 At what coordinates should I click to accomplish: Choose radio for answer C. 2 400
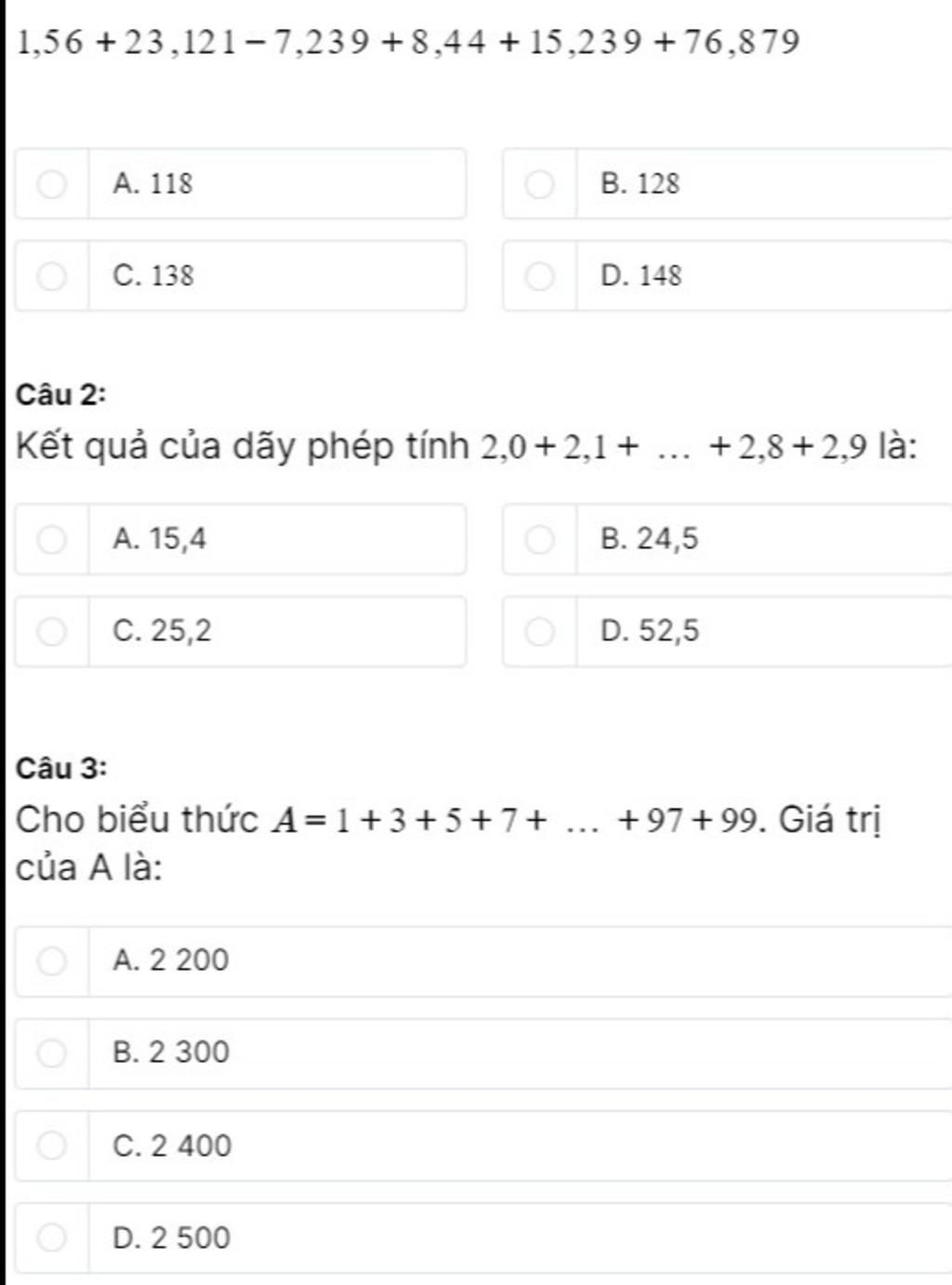(52, 1146)
